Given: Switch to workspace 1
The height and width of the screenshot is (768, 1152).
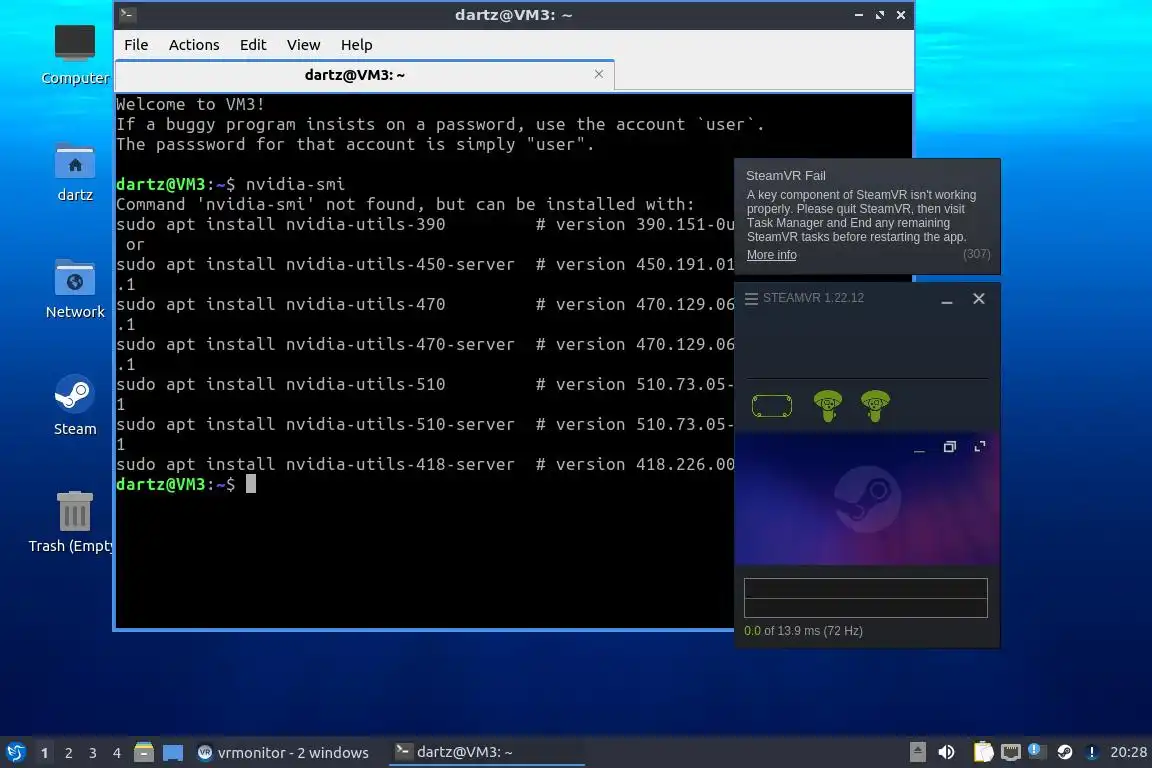Looking at the screenshot, I should [x=45, y=753].
